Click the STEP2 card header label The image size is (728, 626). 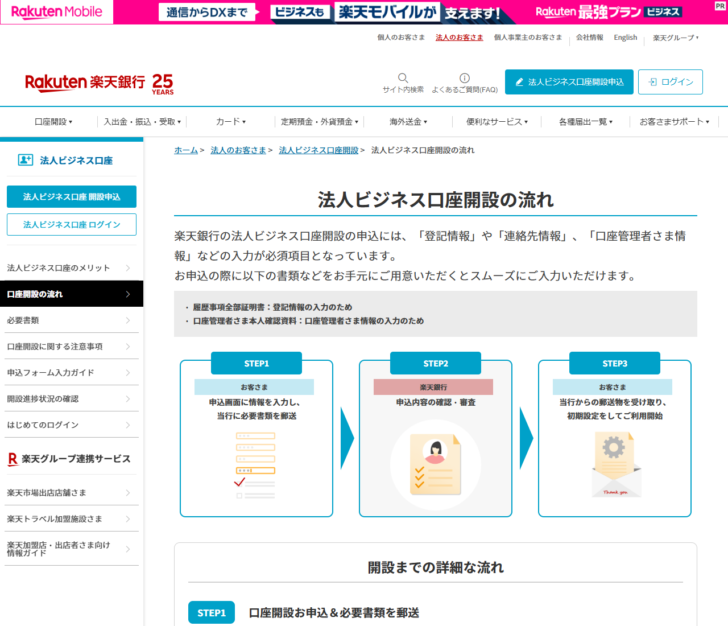coord(436,363)
